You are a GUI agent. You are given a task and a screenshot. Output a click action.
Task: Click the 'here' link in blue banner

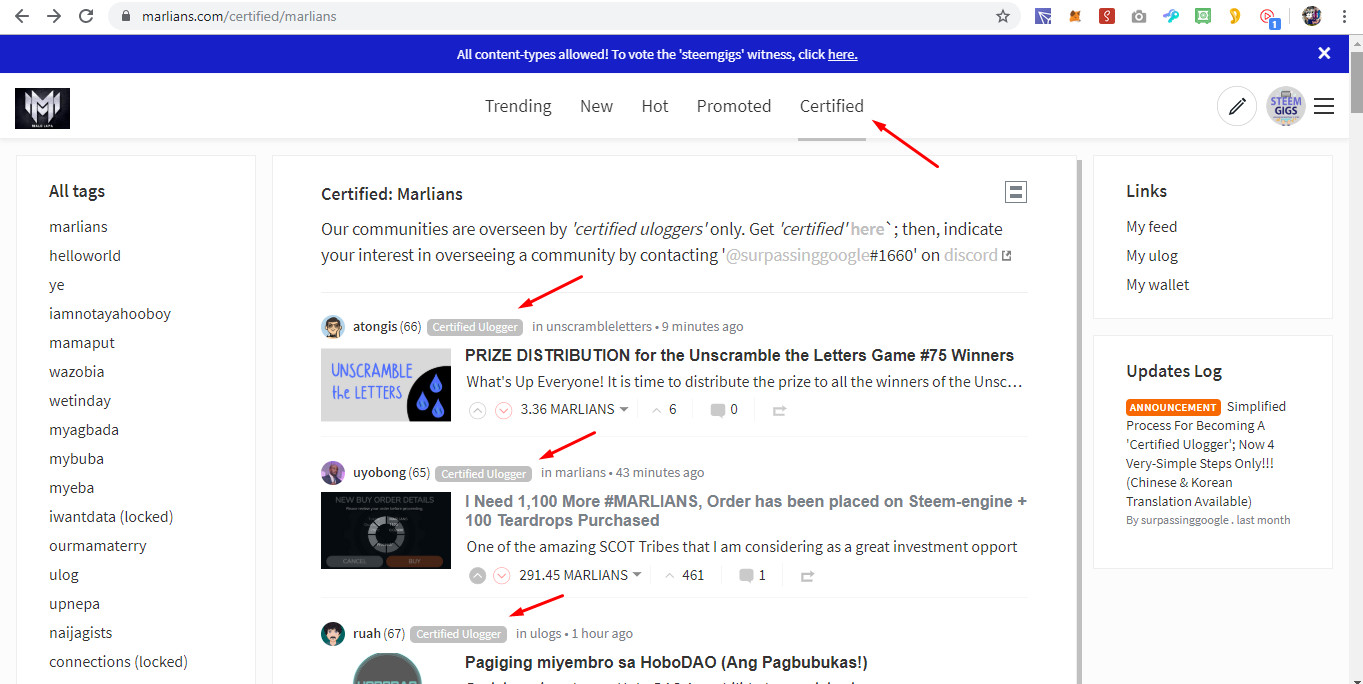point(842,54)
